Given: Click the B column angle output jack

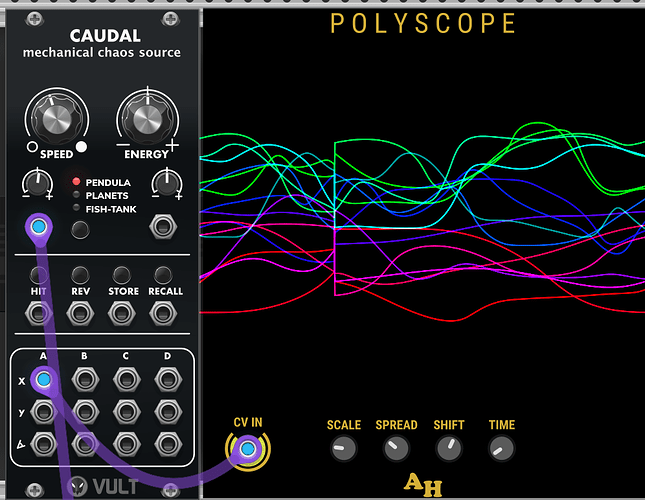Looking at the screenshot, I should click(x=85, y=444).
